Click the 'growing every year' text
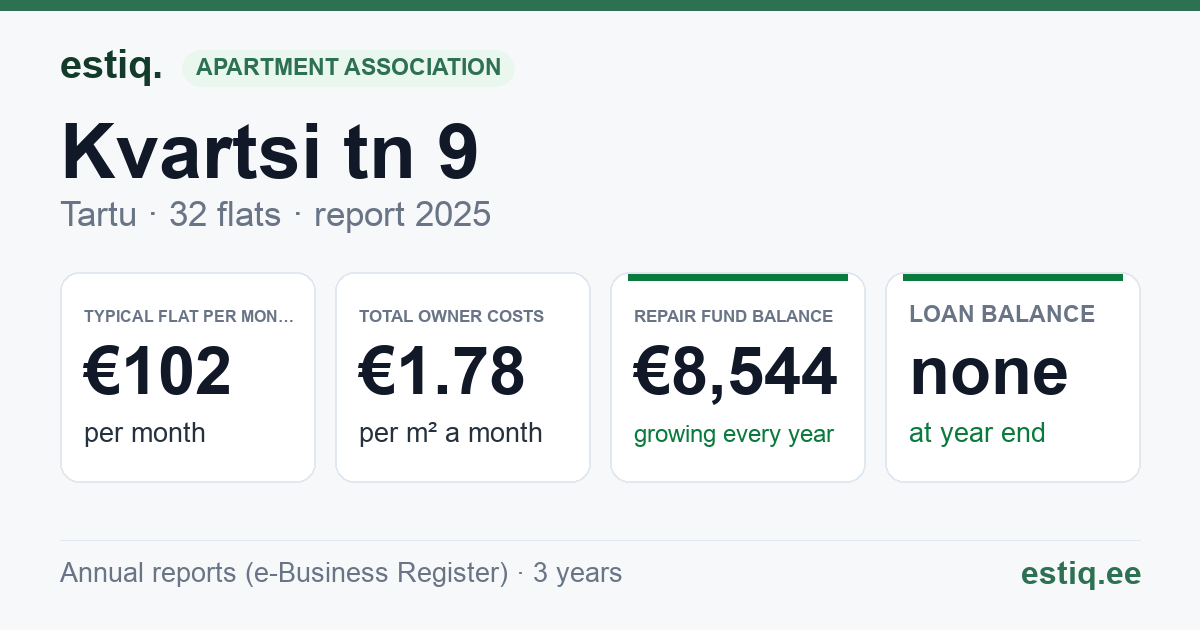The width and height of the screenshot is (1200, 630). [734, 435]
